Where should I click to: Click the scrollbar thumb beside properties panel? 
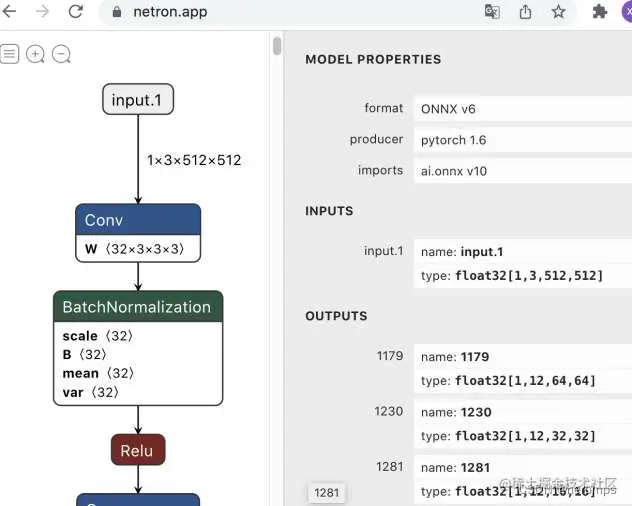(277, 46)
